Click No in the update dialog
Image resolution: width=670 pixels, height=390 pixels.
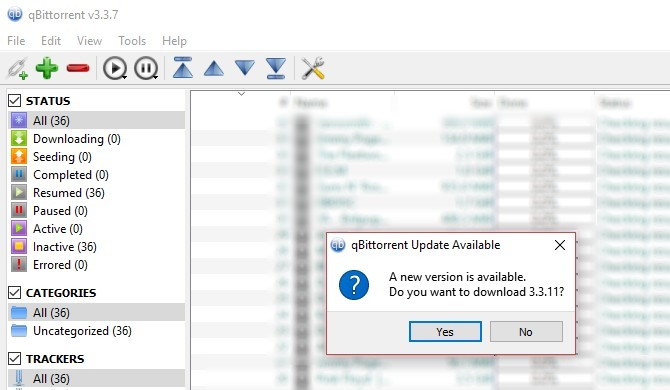[x=526, y=332]
